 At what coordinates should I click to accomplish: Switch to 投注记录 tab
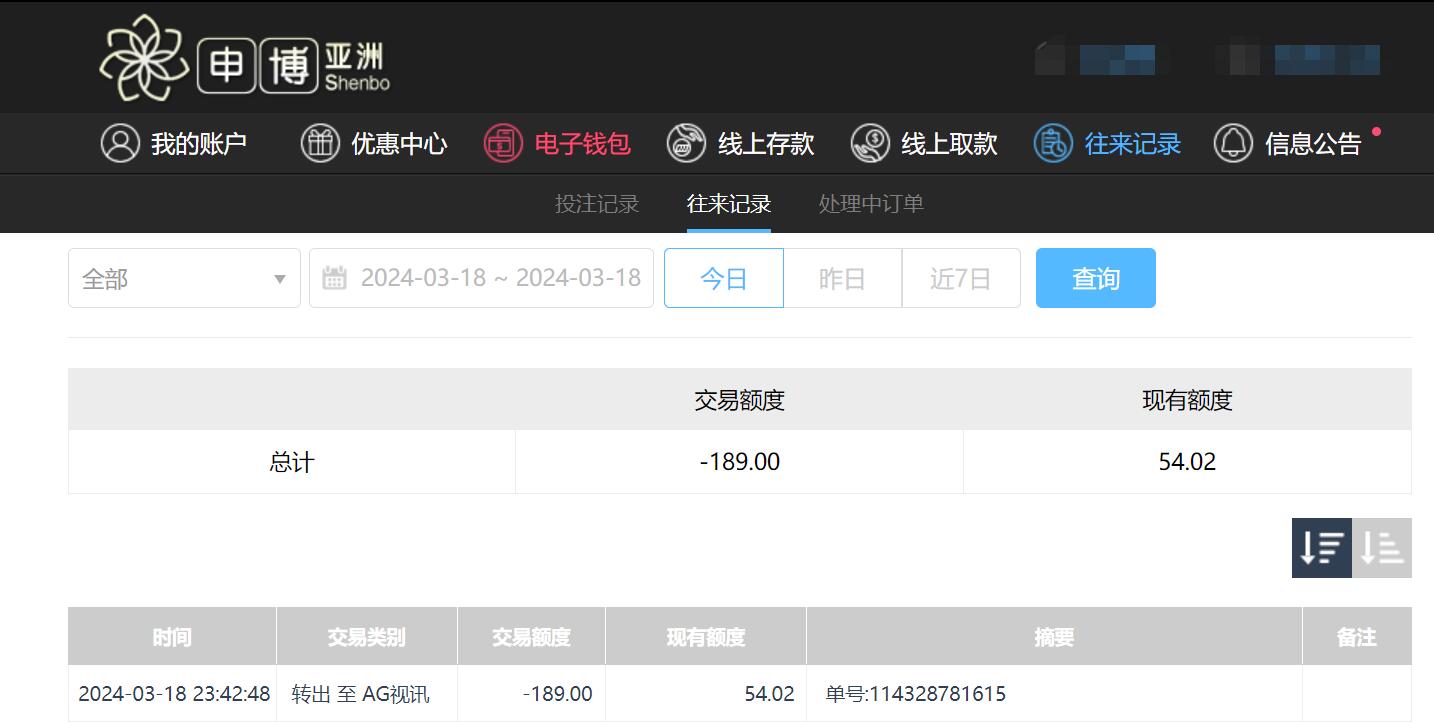pyautogui.click(x=597, y=204)
